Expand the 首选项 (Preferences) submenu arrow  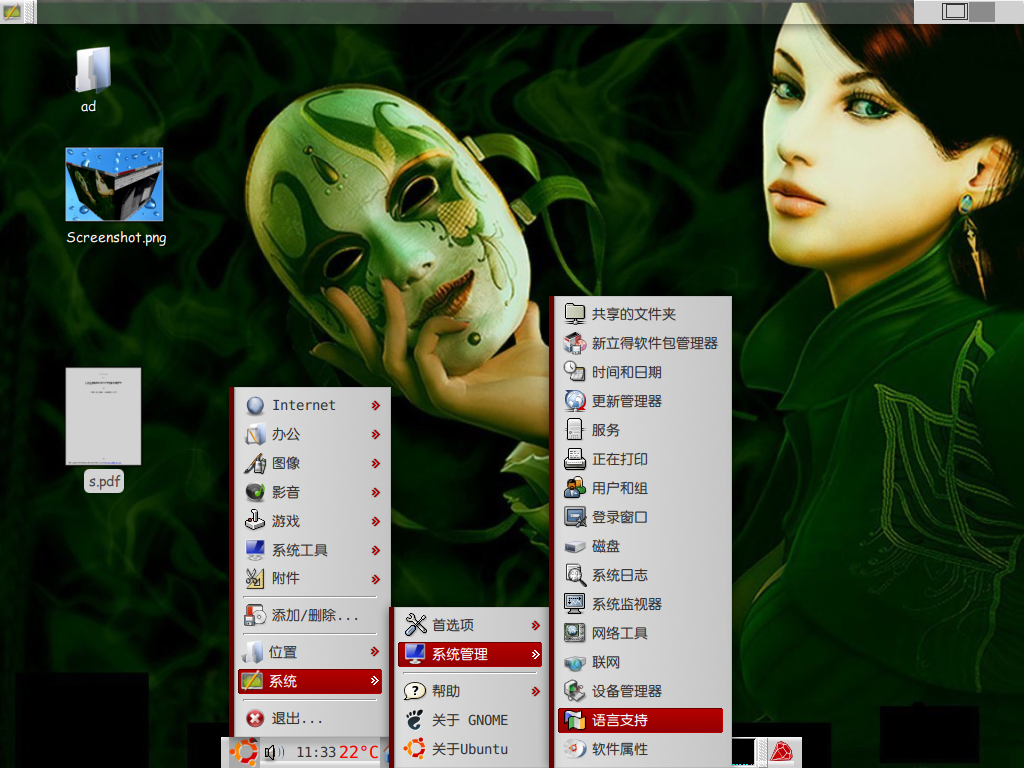tap(536, 625)
